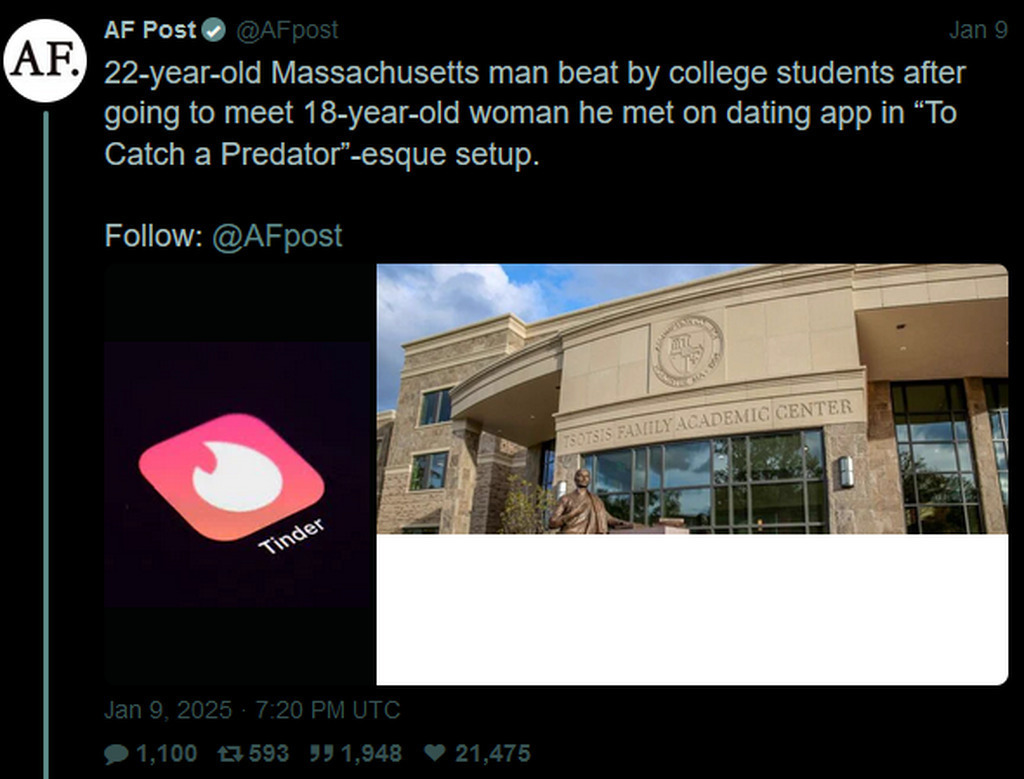
Task: Open the @AFpost handle beside the name
Action: coord(287,31)
